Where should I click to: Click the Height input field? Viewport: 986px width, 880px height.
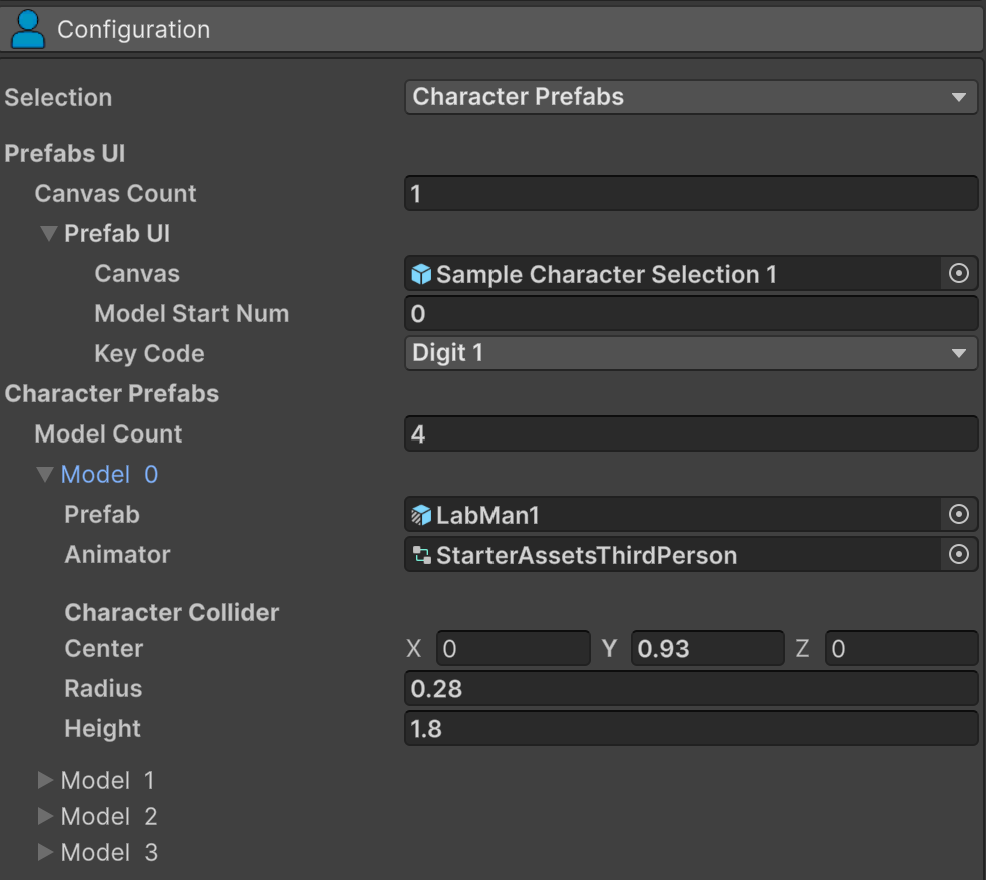click(x=690, y=728)
